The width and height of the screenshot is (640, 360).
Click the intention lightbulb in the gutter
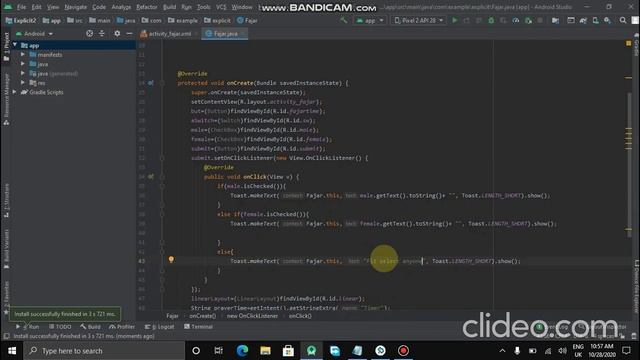[x=171, y=260]
